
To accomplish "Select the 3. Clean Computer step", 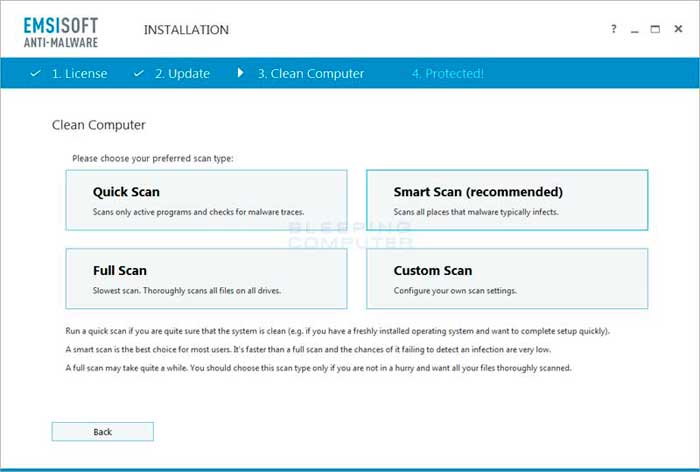I will click(x=311, y=73).
